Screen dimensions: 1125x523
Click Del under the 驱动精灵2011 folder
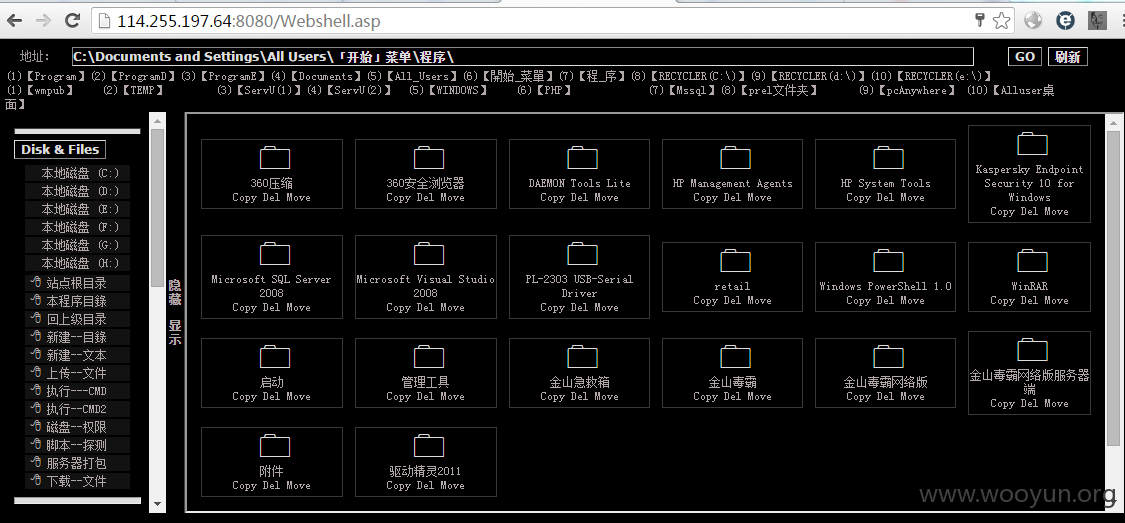click(425, 486)
